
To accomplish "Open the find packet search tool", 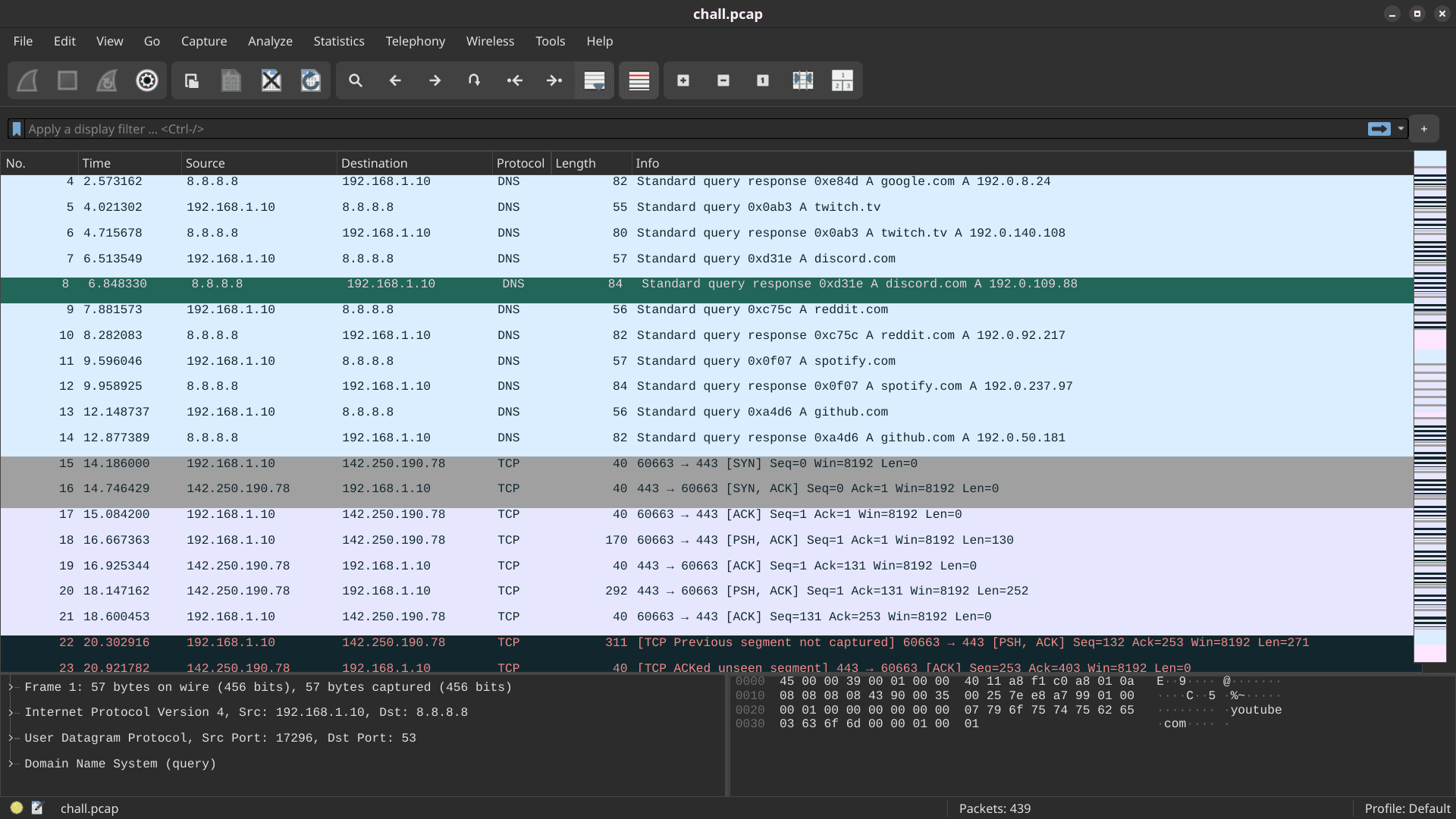I will click(355, 80).
